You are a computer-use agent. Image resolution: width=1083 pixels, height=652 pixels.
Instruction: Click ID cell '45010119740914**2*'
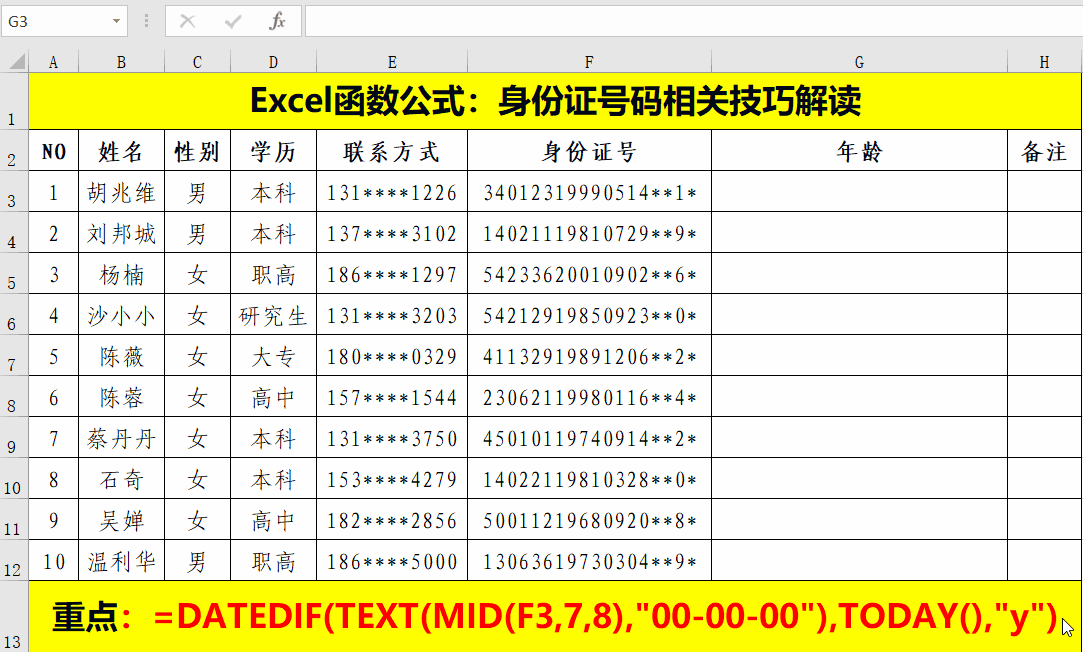pos(589,438)
